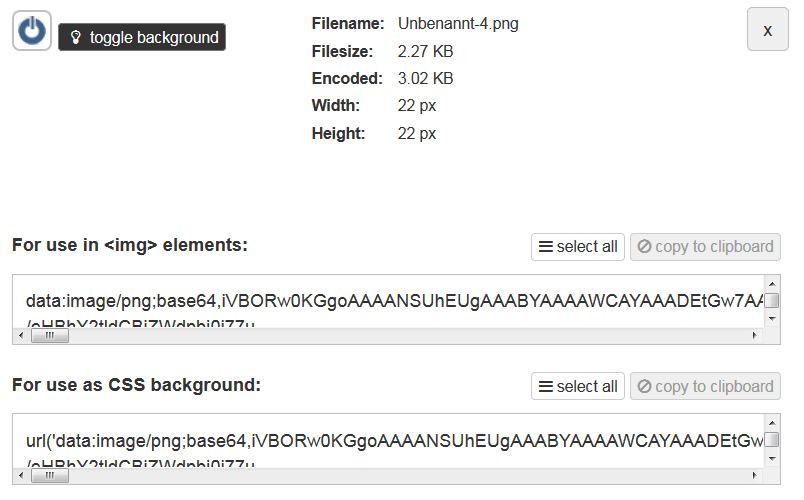Close the panel with the x button

767,30
